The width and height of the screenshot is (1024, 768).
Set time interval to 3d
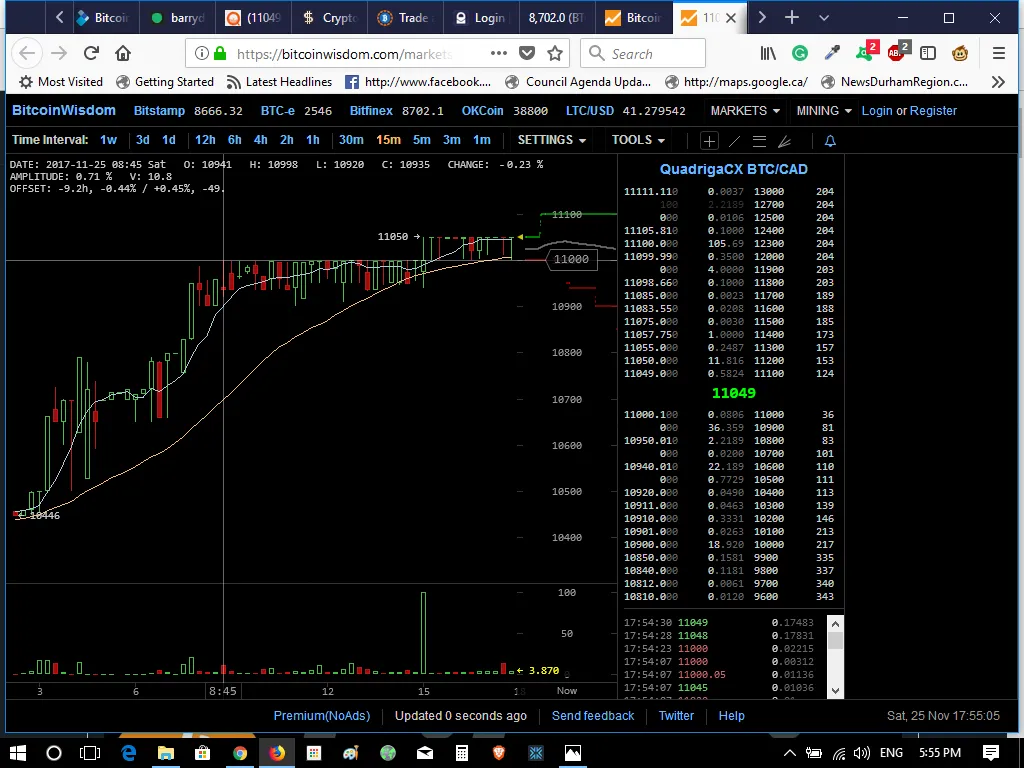(x=142, y=140)
